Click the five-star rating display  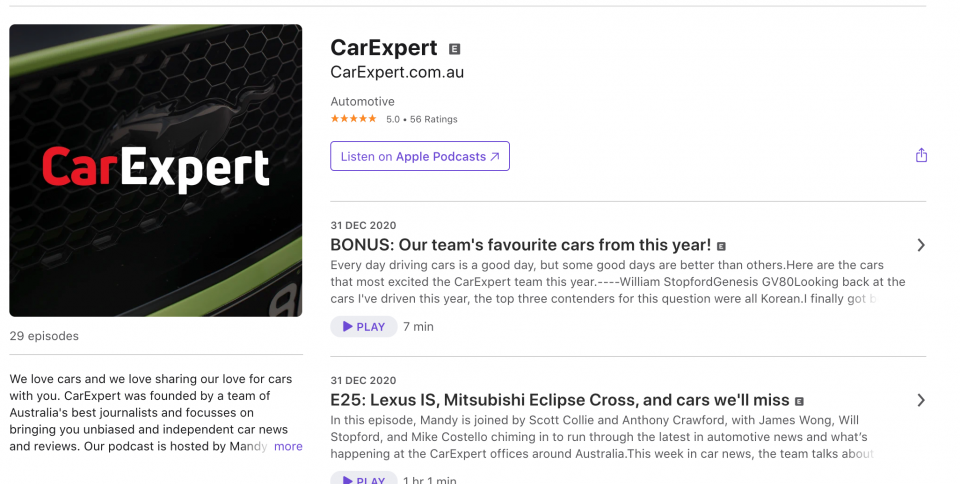click(353, 119)
